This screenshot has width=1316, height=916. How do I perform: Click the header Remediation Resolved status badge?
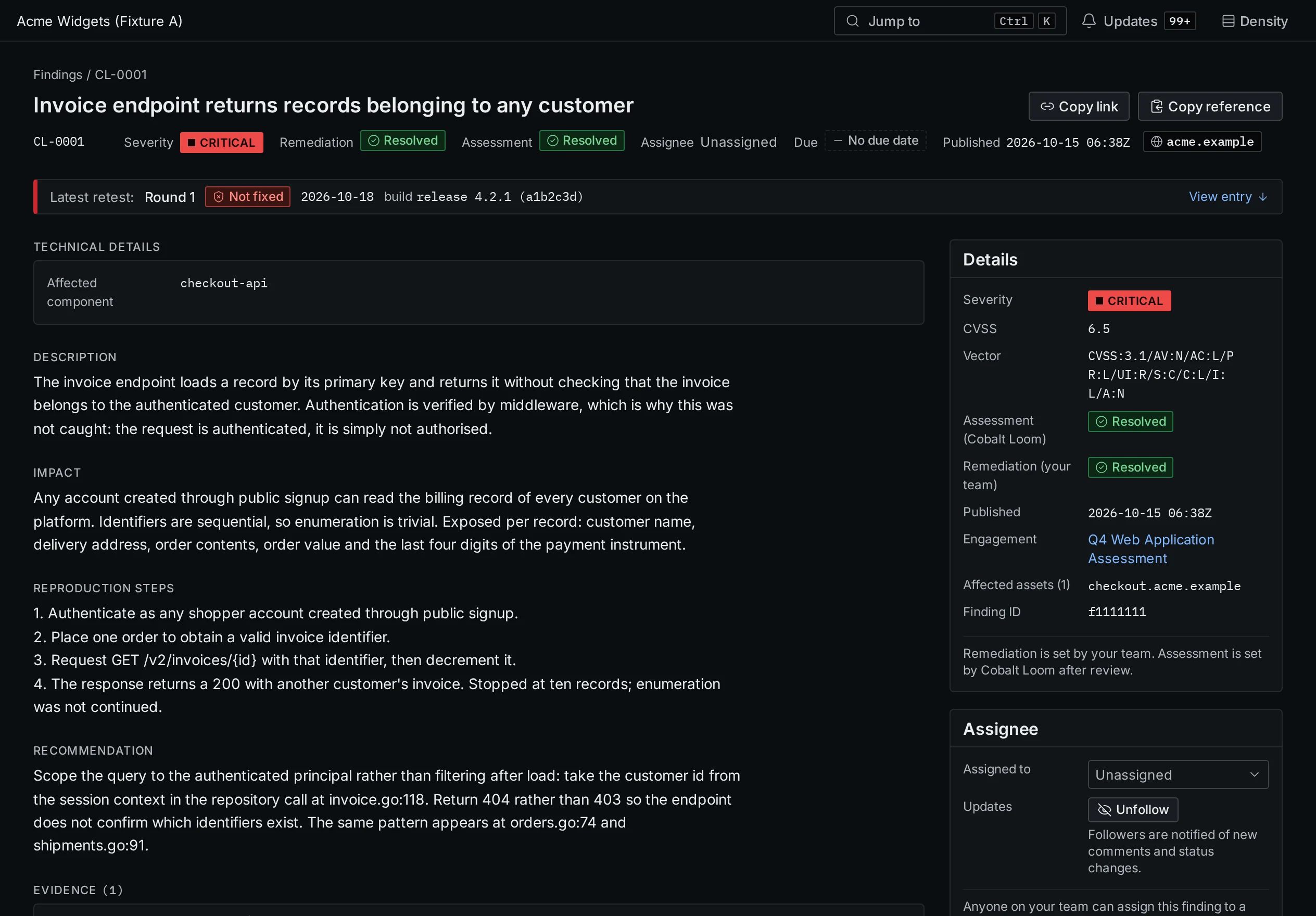point(402,141)
